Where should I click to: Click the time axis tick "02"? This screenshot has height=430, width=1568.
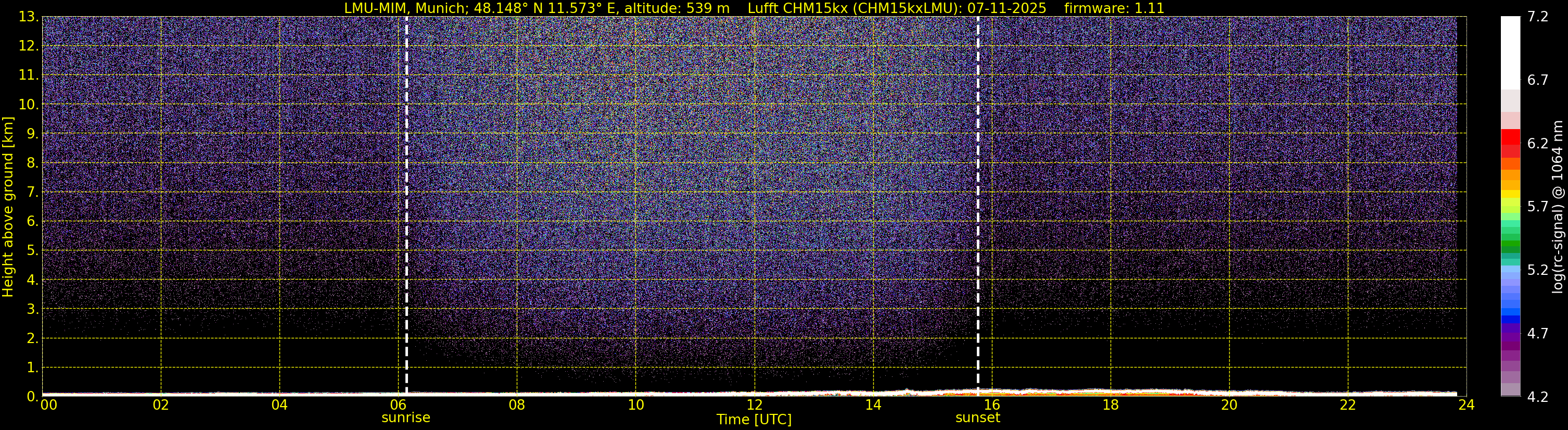(x=161, y=405)
